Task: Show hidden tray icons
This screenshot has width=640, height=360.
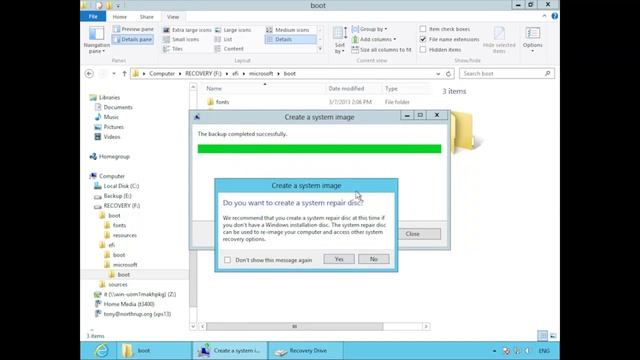Action: point(494,351)
